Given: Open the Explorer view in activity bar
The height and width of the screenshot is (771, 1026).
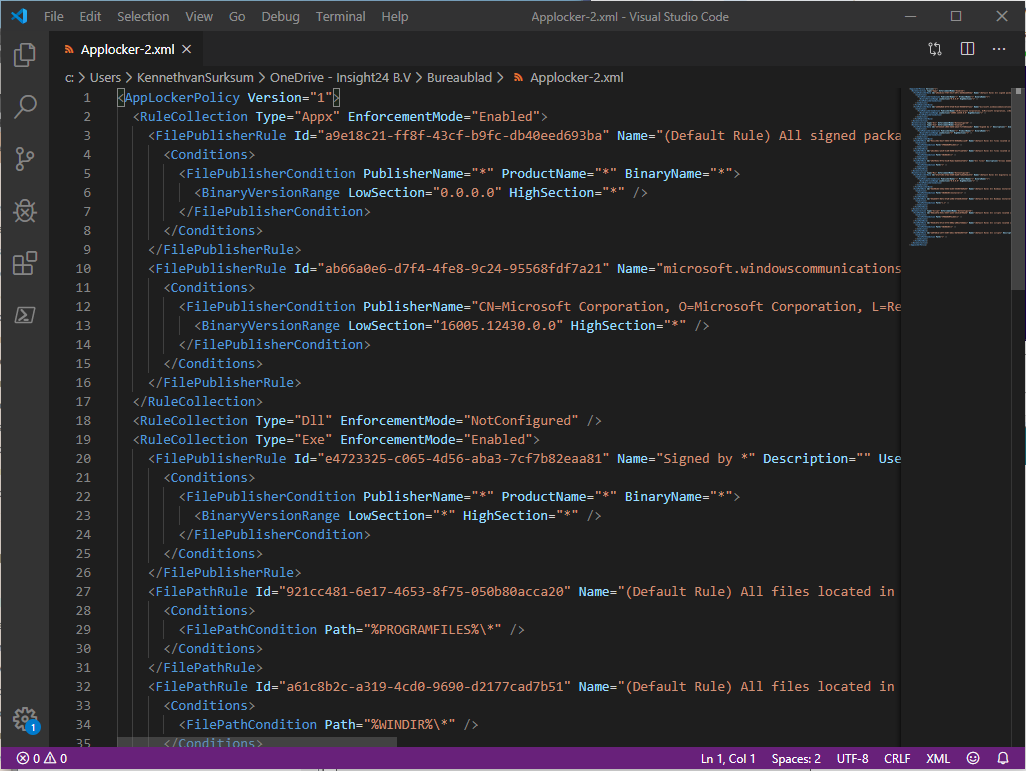Looking at the screenshot, I should [x=25, y=55].
